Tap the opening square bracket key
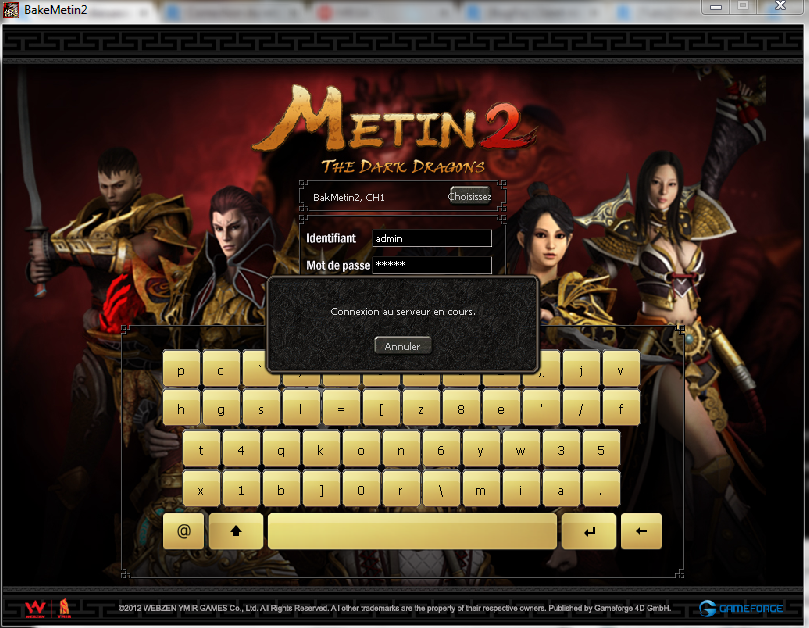The width and height of the screenshot is (809, 628). pyautogui.click(x=381, y=409)
